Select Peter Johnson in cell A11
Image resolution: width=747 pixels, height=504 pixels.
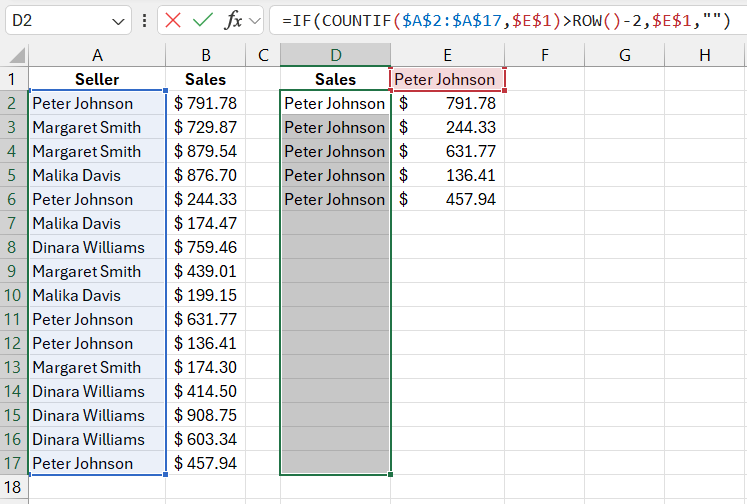click(97, 319)
